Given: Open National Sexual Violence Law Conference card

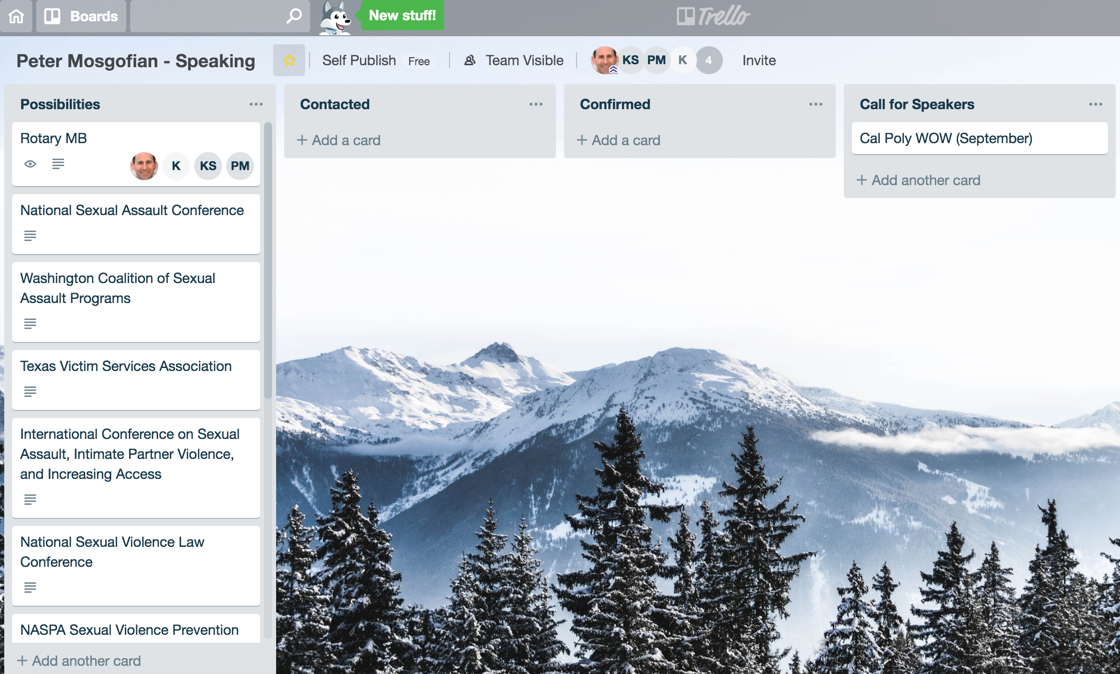Looking at the screenshot, I should point(136,565).
